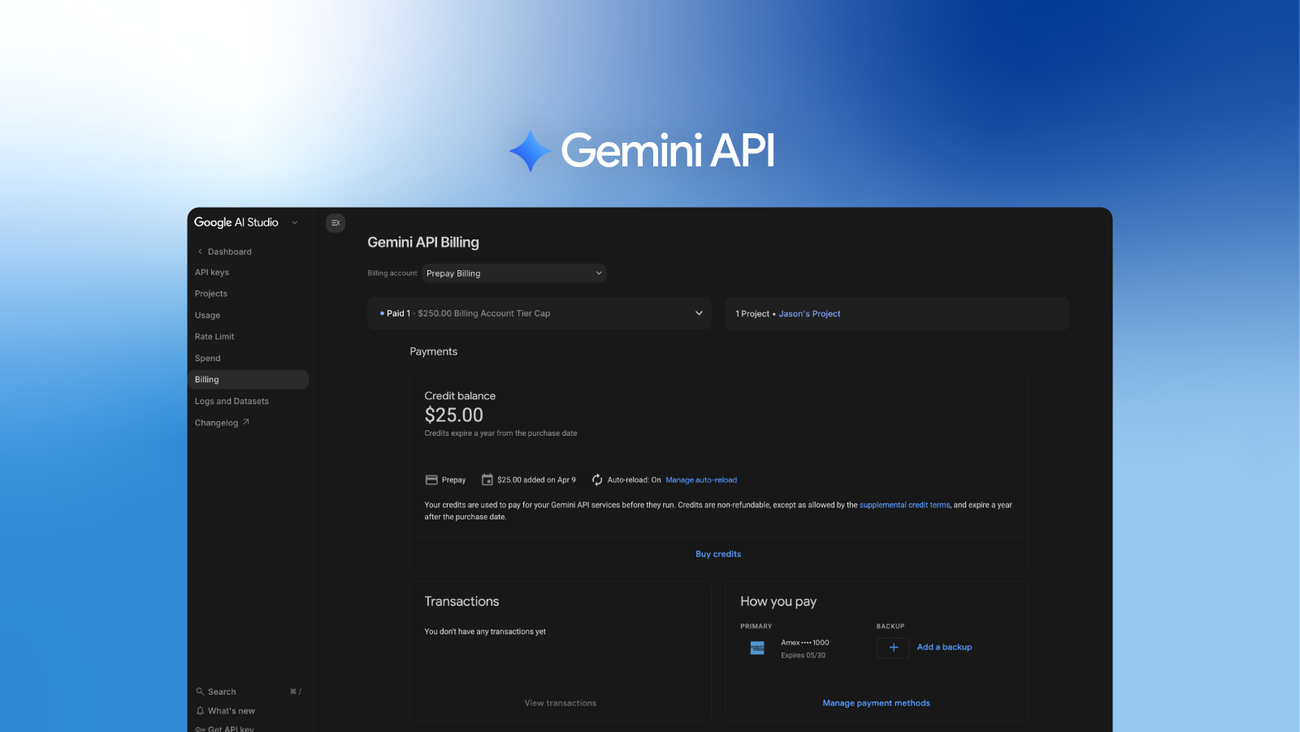
Task: Expand the Google AI Studio workspace chevron
Action: click(x=294, y=222)
